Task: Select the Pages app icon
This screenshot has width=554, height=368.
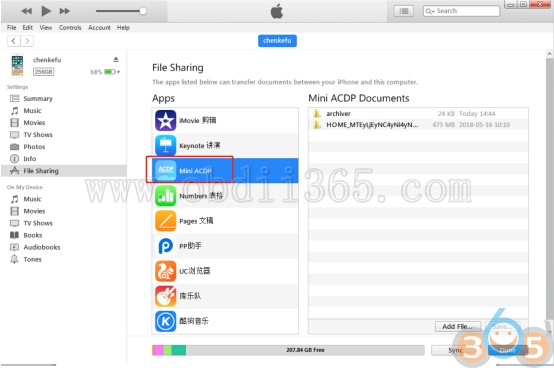Action: [x=165, y=221]
